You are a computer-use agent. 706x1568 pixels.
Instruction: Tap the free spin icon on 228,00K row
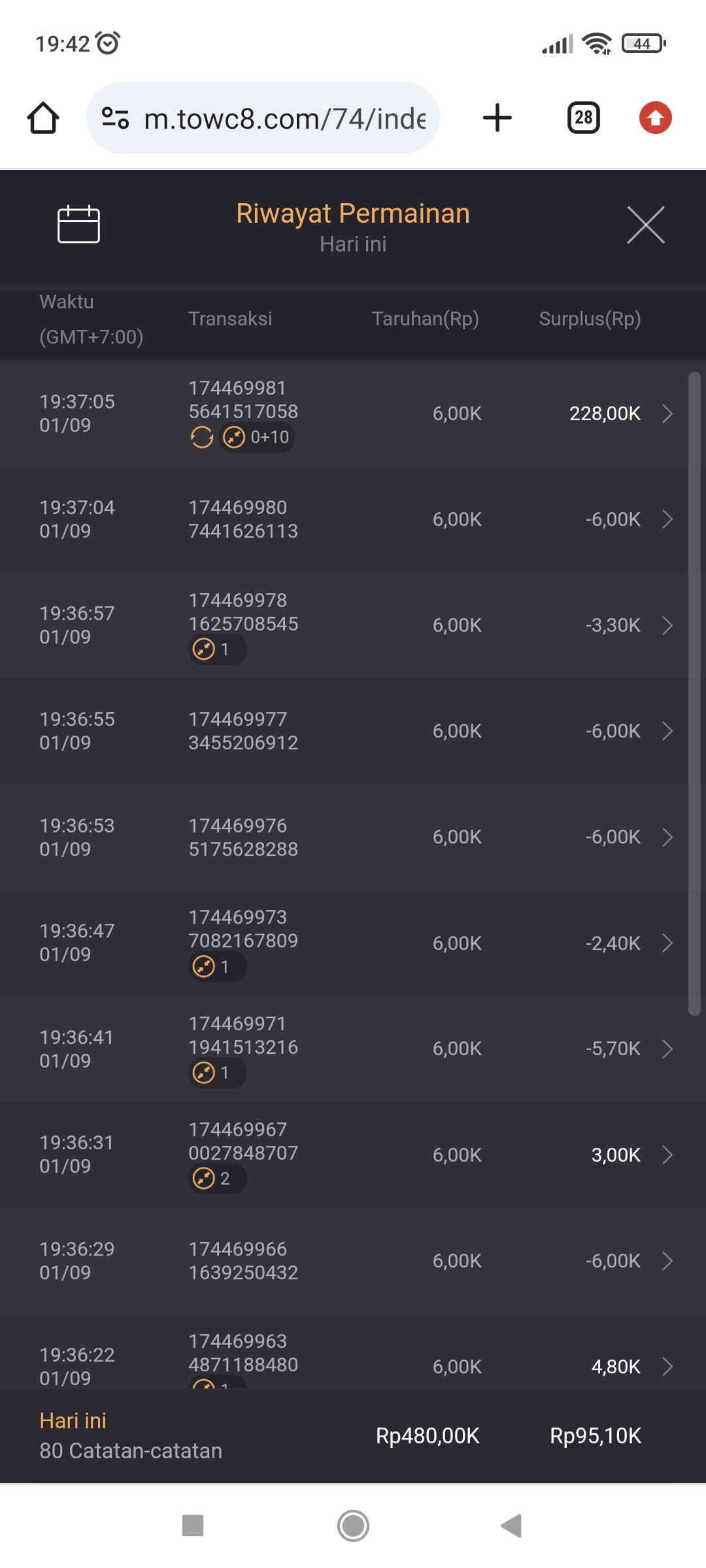tap(202, 437)
